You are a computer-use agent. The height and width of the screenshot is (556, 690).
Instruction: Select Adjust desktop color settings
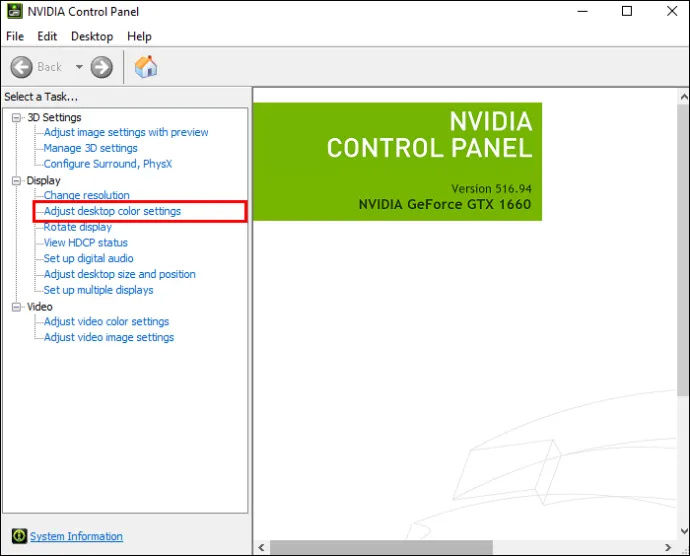point(112,211)
